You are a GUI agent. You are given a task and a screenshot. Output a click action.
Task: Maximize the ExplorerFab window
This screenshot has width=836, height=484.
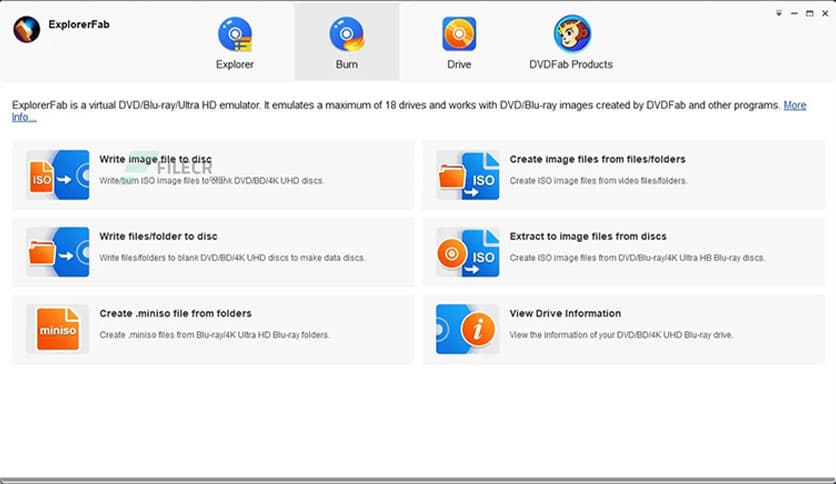click(810, 13)
